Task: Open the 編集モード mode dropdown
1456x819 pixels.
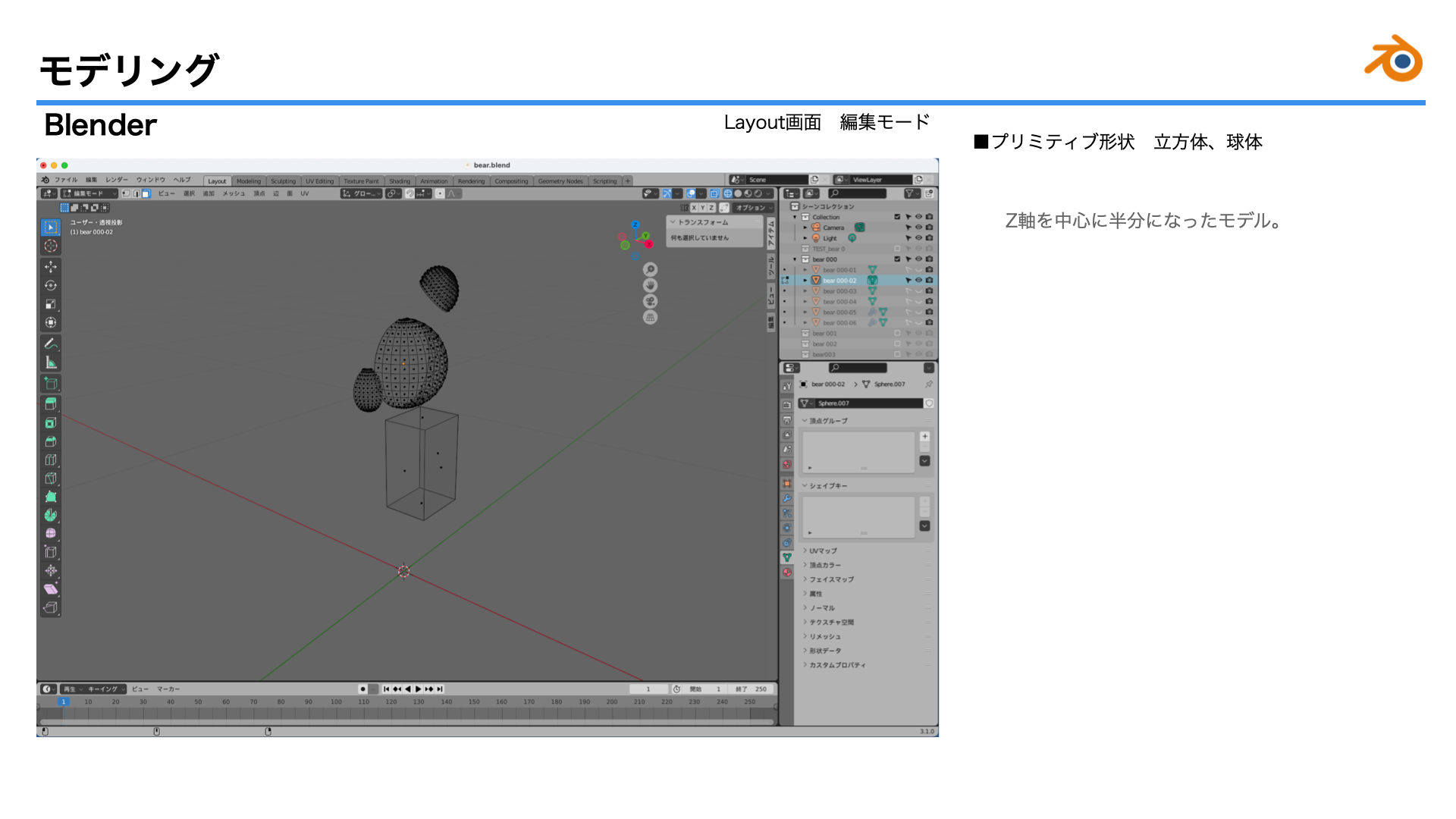Action: coord(89,193)
